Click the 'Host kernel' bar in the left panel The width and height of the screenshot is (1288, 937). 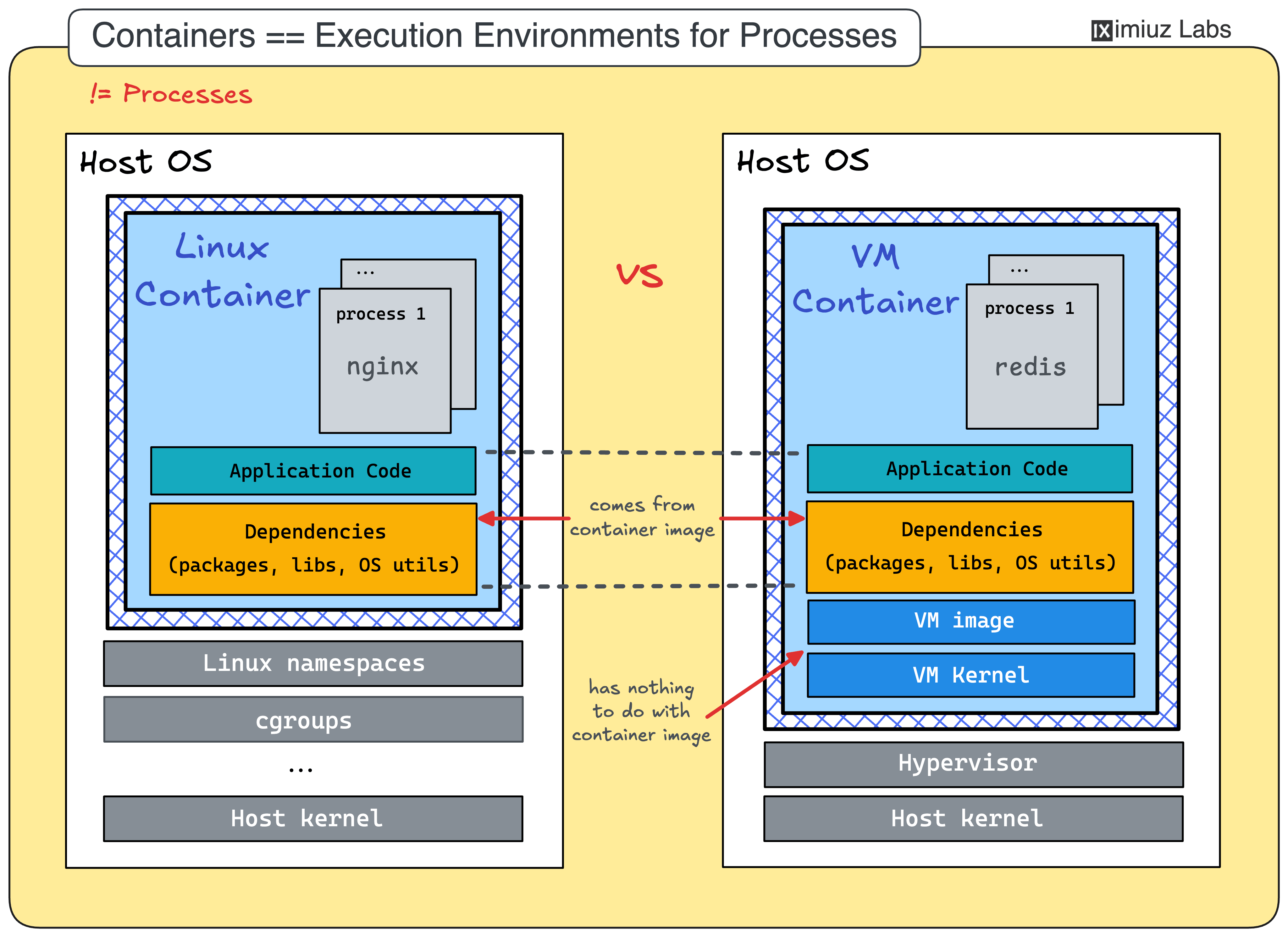coord(313,819)
